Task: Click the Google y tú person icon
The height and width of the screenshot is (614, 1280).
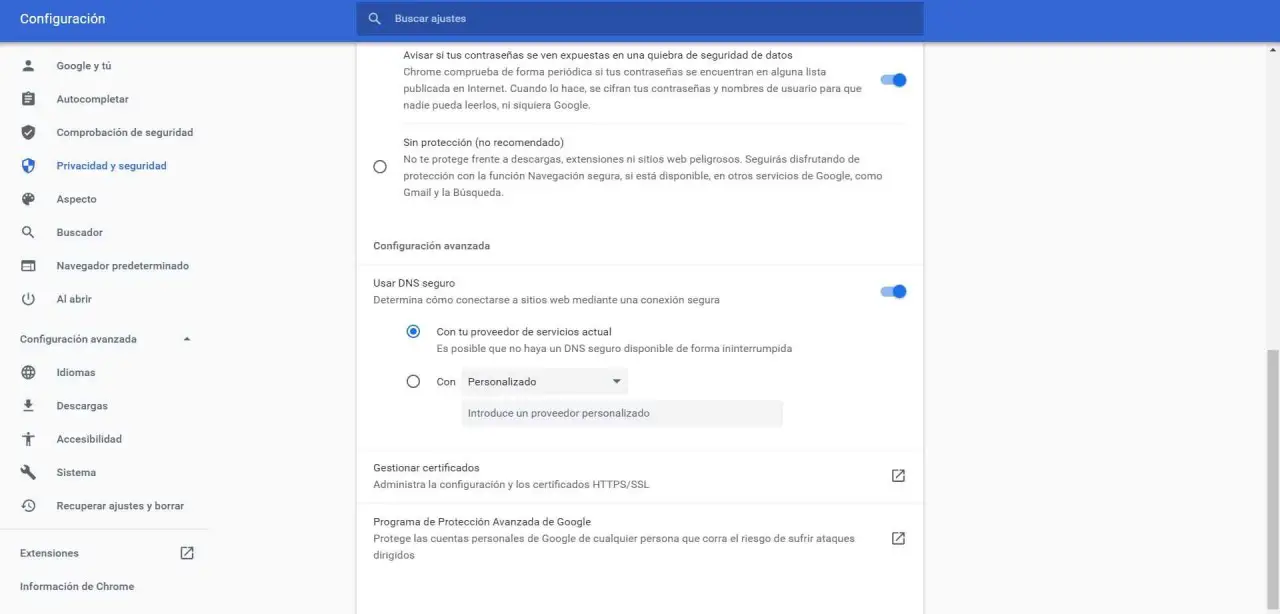Action: pyautogui.click(x=28, y=66)
